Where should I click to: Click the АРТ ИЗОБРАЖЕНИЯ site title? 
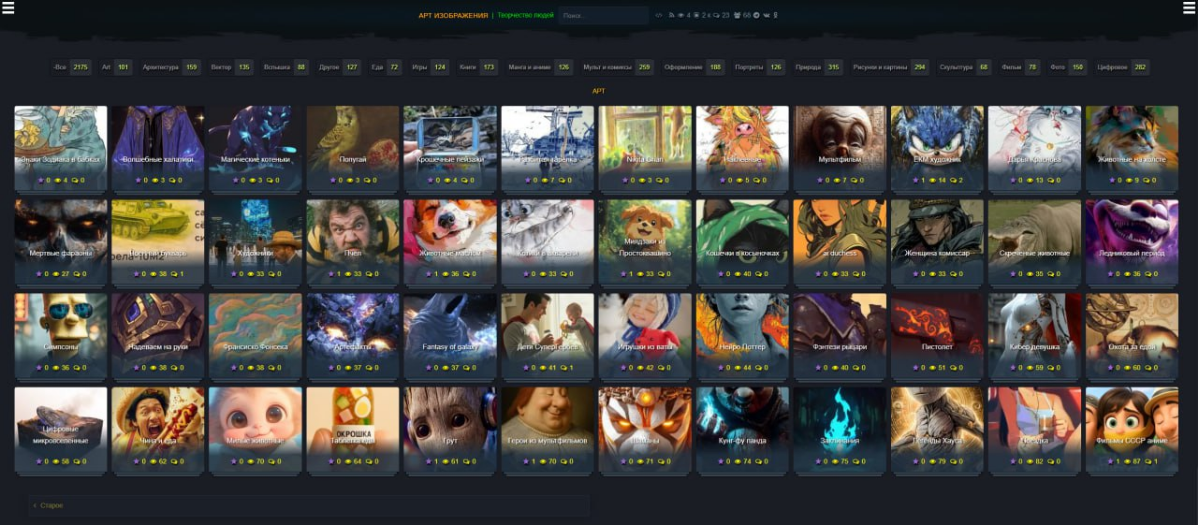click(453, 15)
